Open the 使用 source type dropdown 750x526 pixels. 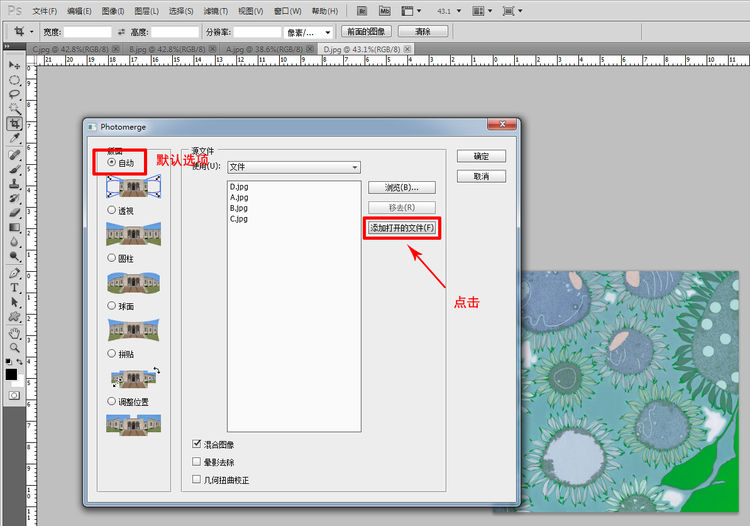pos(293,167)
